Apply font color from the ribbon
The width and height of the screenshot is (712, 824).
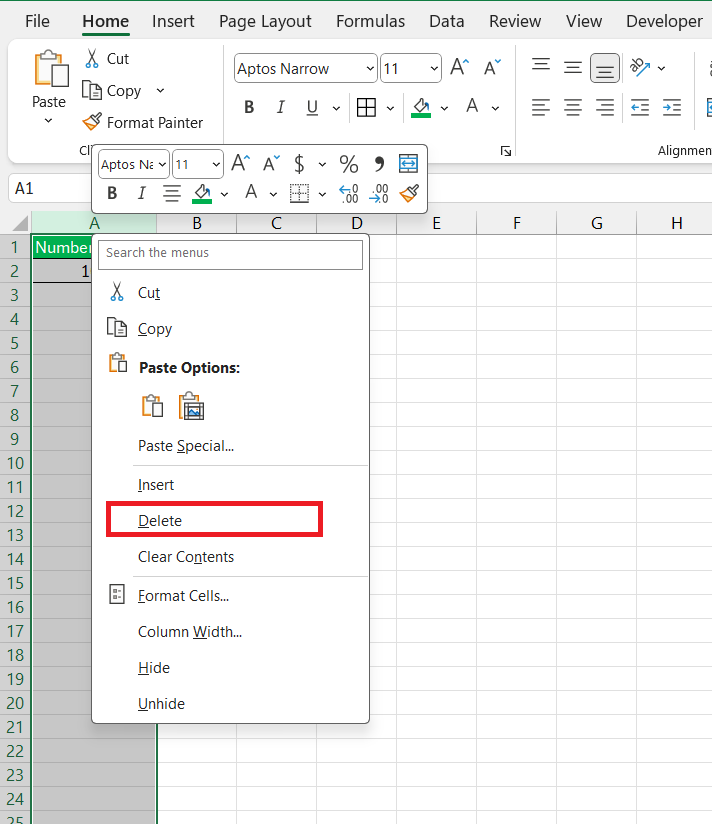(x=472, y=107)
